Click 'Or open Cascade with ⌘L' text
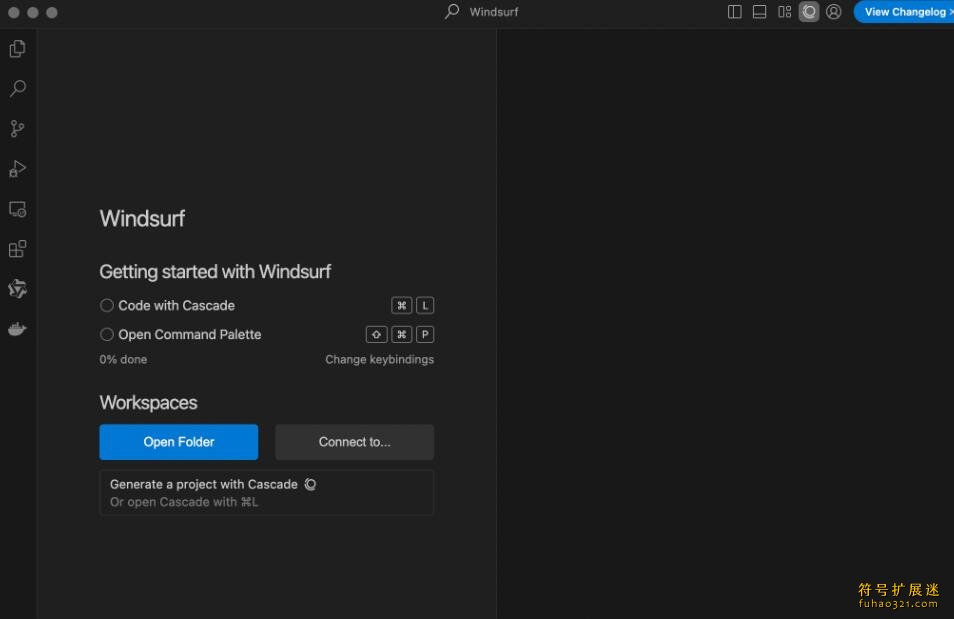 [x=184, y=502]
